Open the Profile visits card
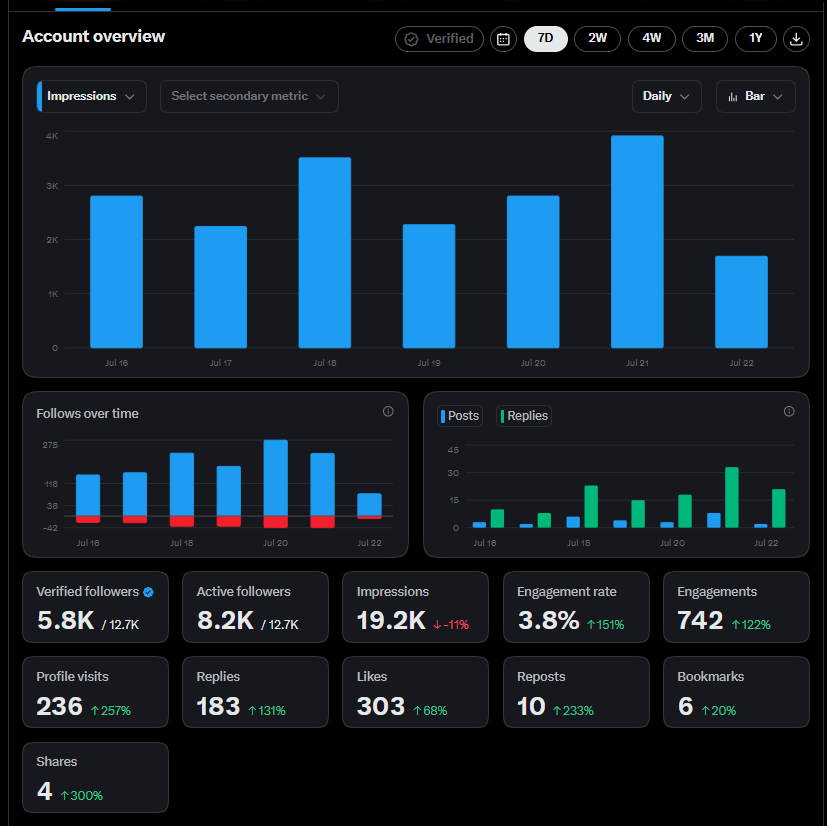This screenshot has height=826, width=827. click(x=95, y=692)
